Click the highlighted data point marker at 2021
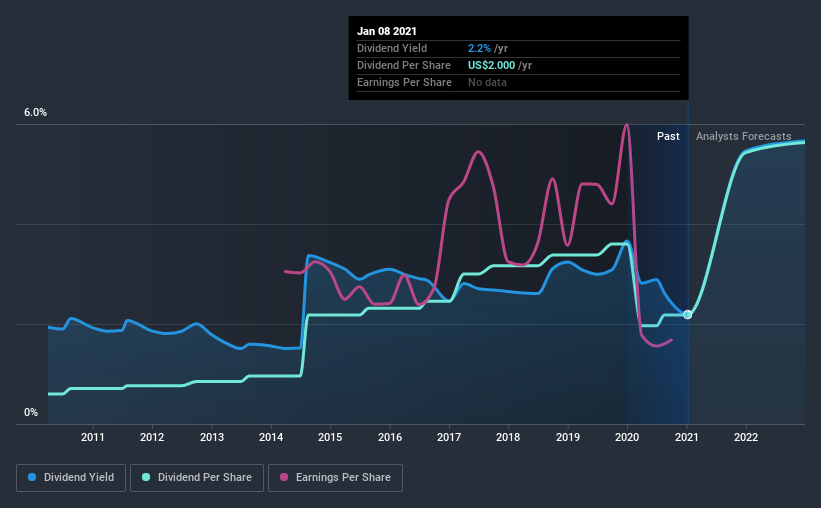Viewport: 821px width, 508px height. pos(687,315)
